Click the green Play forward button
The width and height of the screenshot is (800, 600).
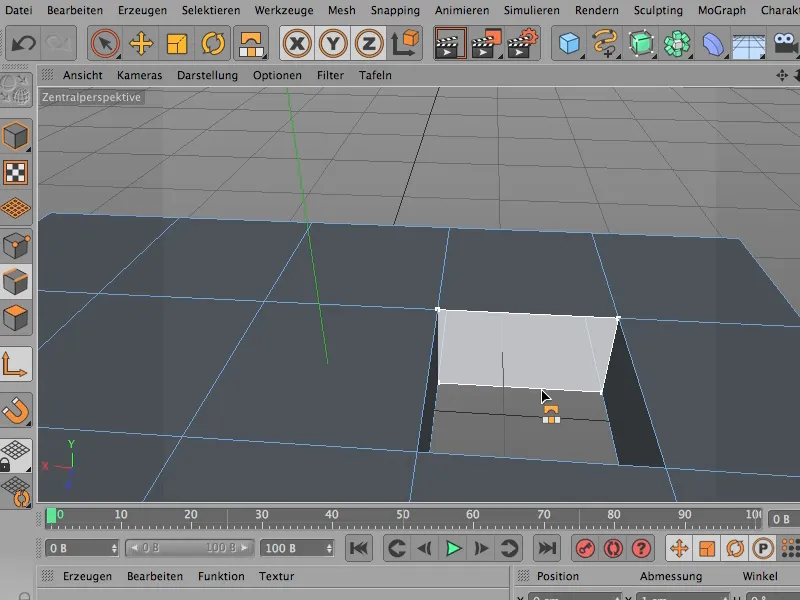click(x=453, y=548)
